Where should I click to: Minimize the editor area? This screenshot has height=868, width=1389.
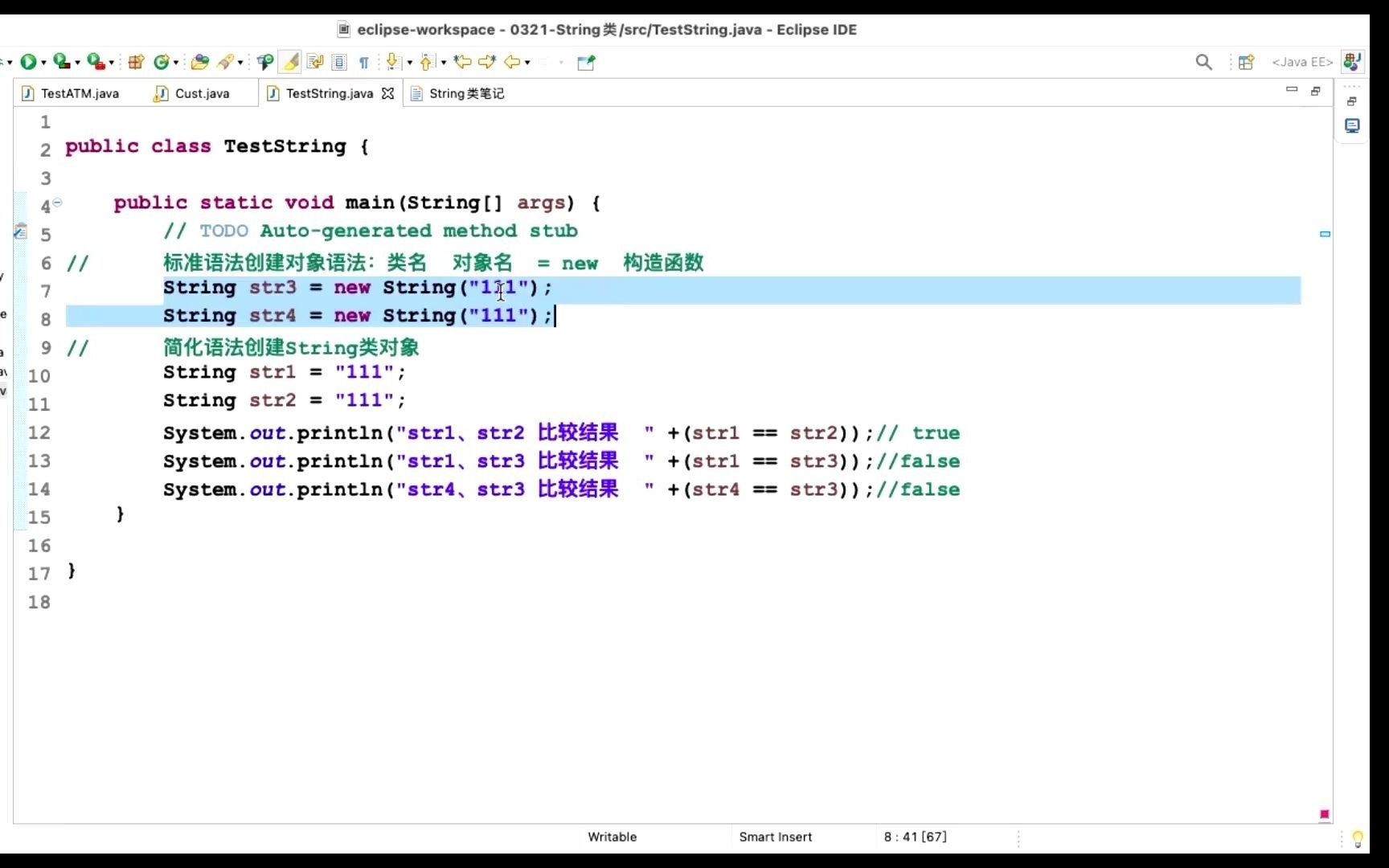[x=1292, y=89]
